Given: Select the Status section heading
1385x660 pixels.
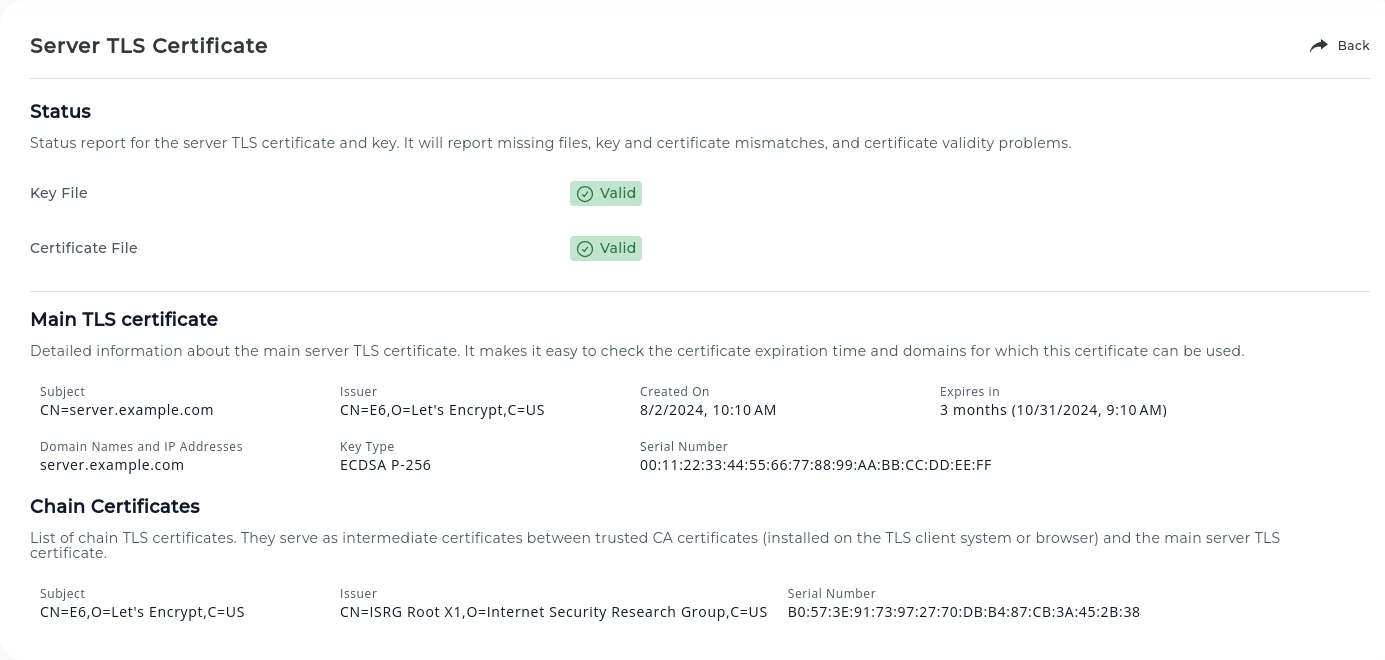Looking at the screenshot, I should (60, 111).
